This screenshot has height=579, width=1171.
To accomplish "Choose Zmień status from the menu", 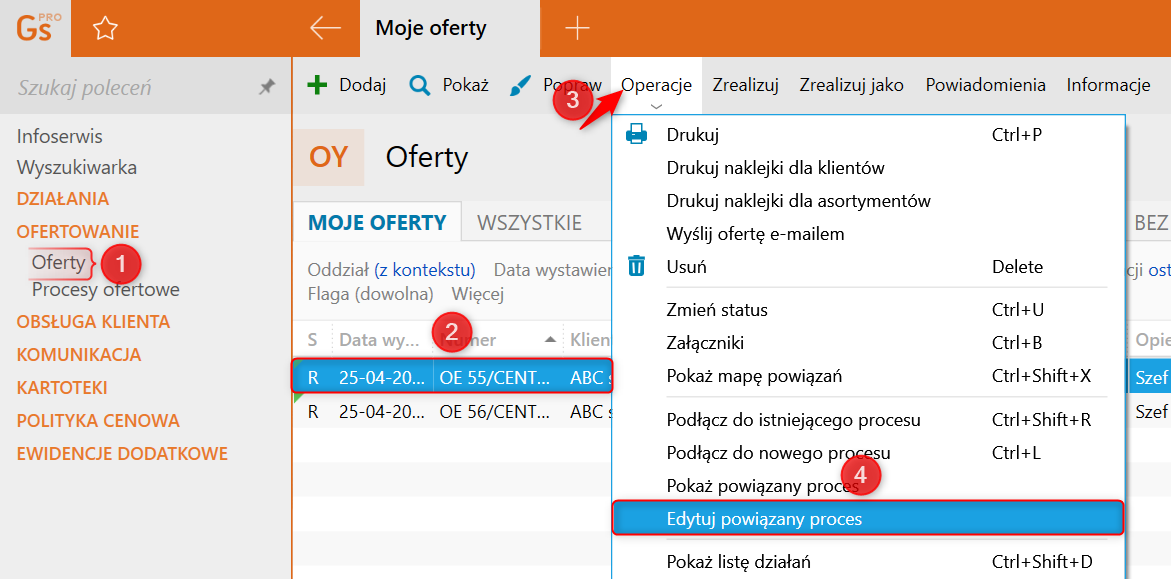I will [x=717, y=310].
